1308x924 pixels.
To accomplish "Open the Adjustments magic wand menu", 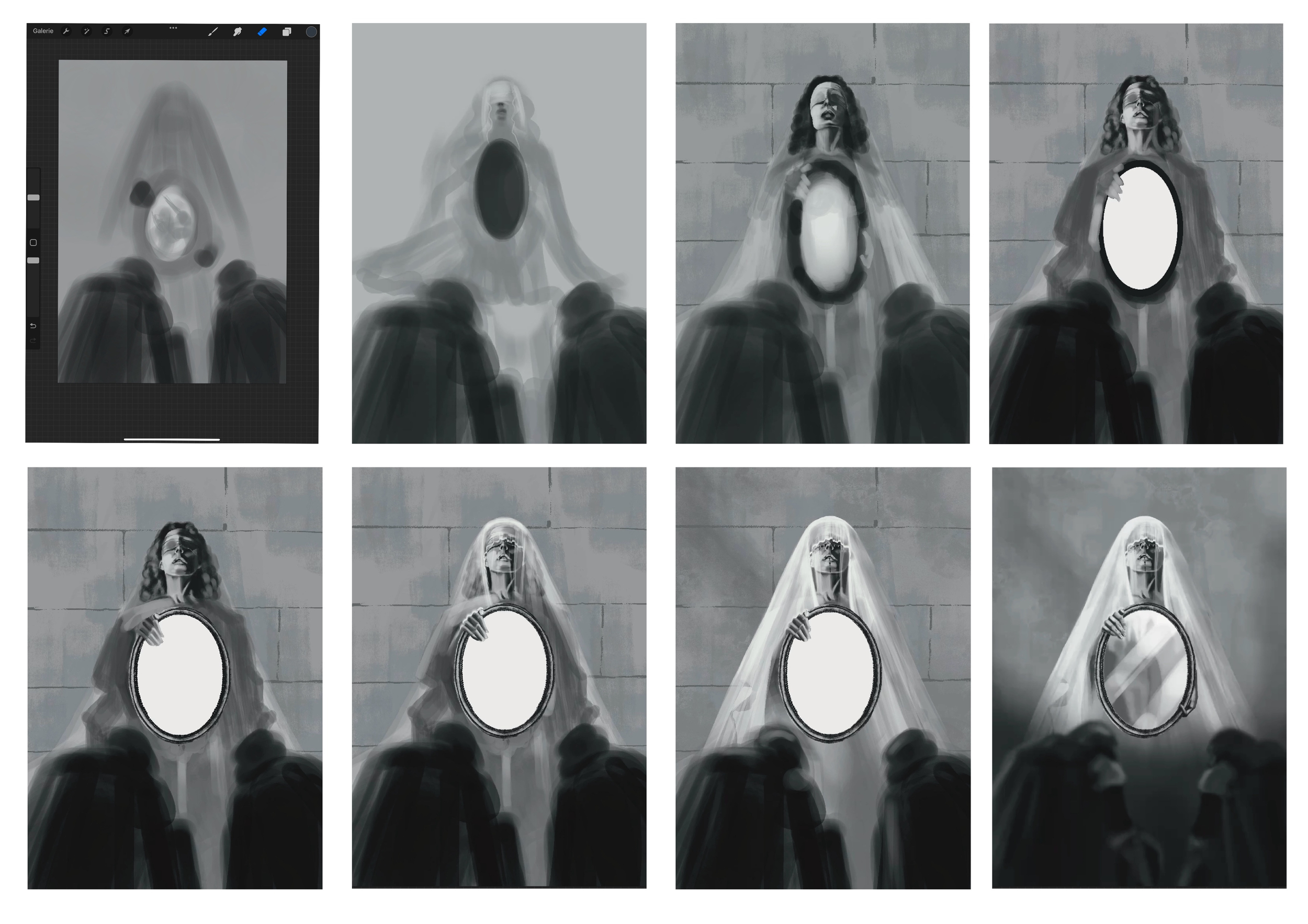I will click(x=87, y=31).
